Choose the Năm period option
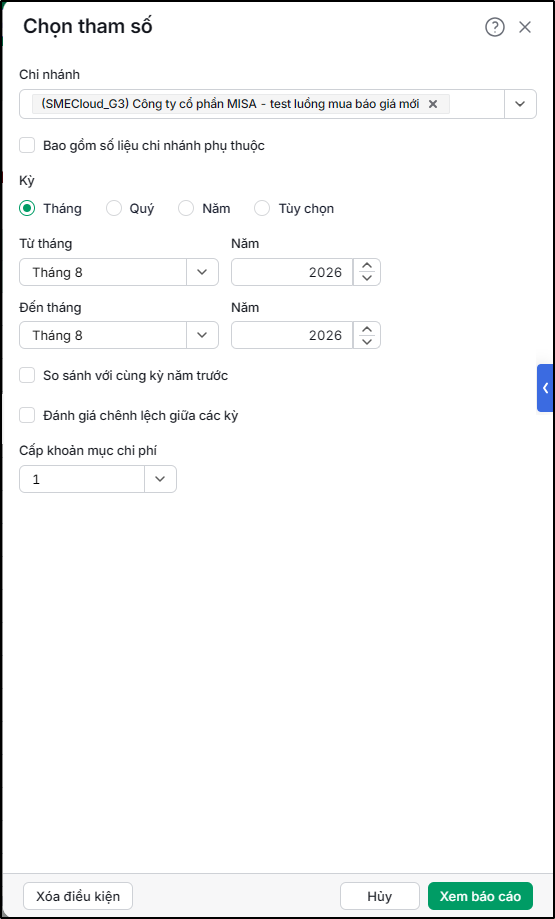Image resolution: width=555 pixels, height=919 pixels. [186, 208]
